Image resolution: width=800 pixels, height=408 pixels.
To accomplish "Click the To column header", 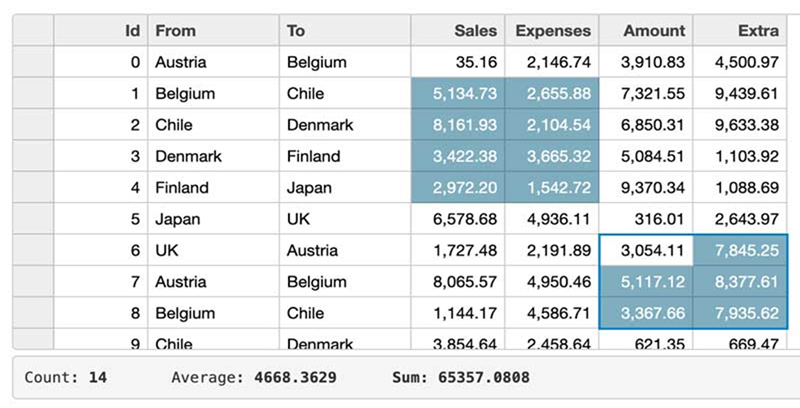I will (344, 31).
